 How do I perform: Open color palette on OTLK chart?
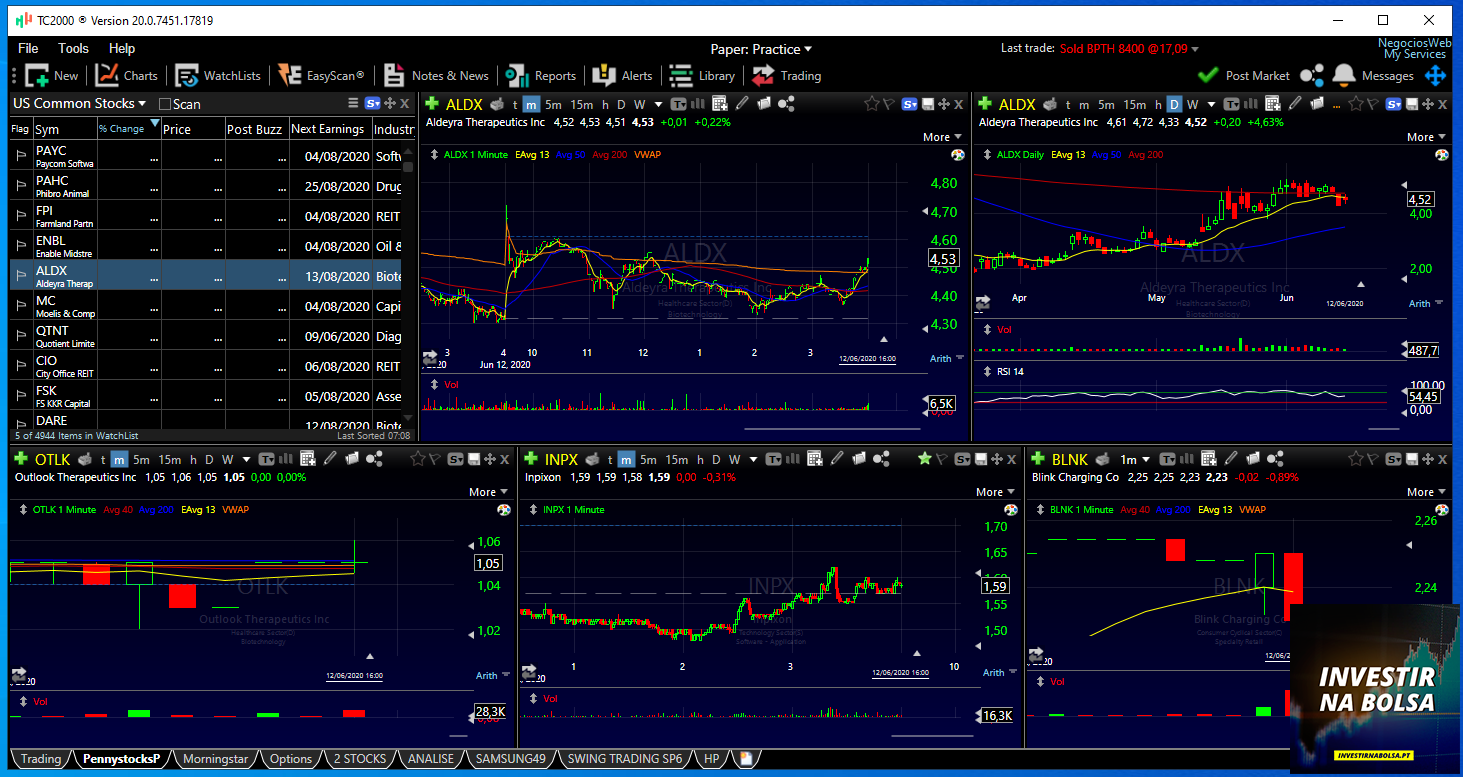pyautogui.click(x=503, y=510)
